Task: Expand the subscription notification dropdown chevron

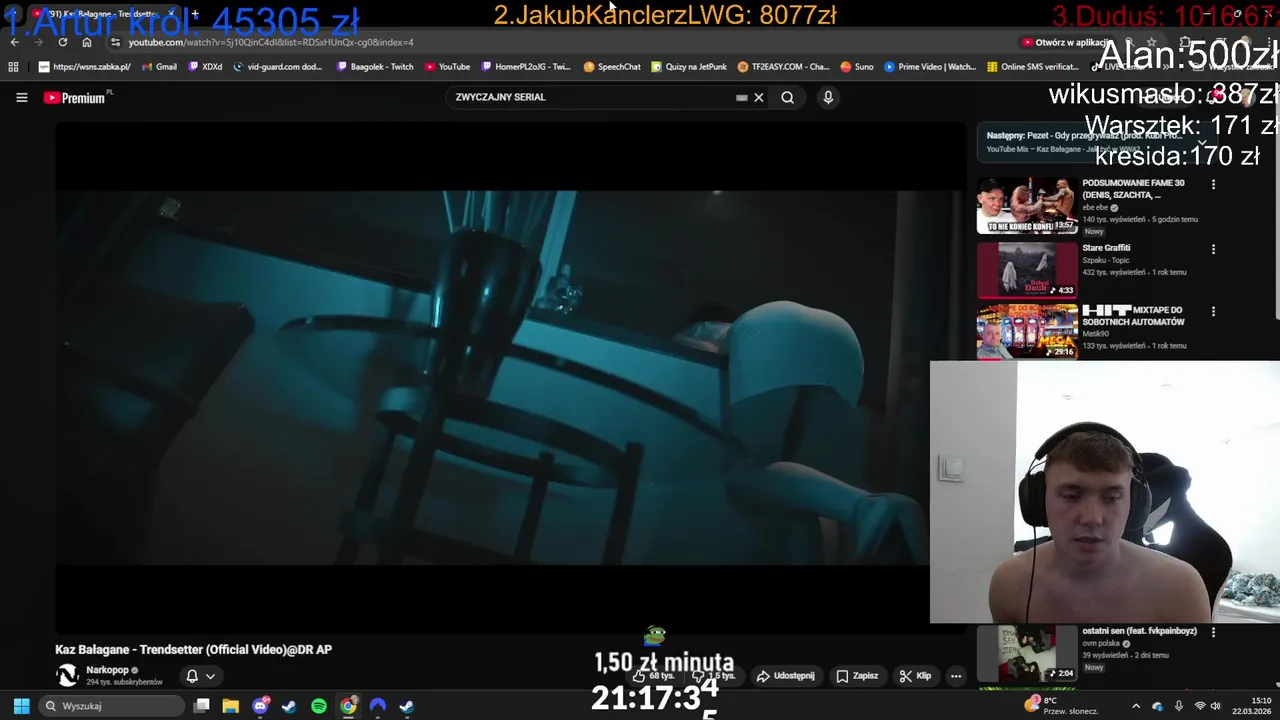Action: (210, 676)
